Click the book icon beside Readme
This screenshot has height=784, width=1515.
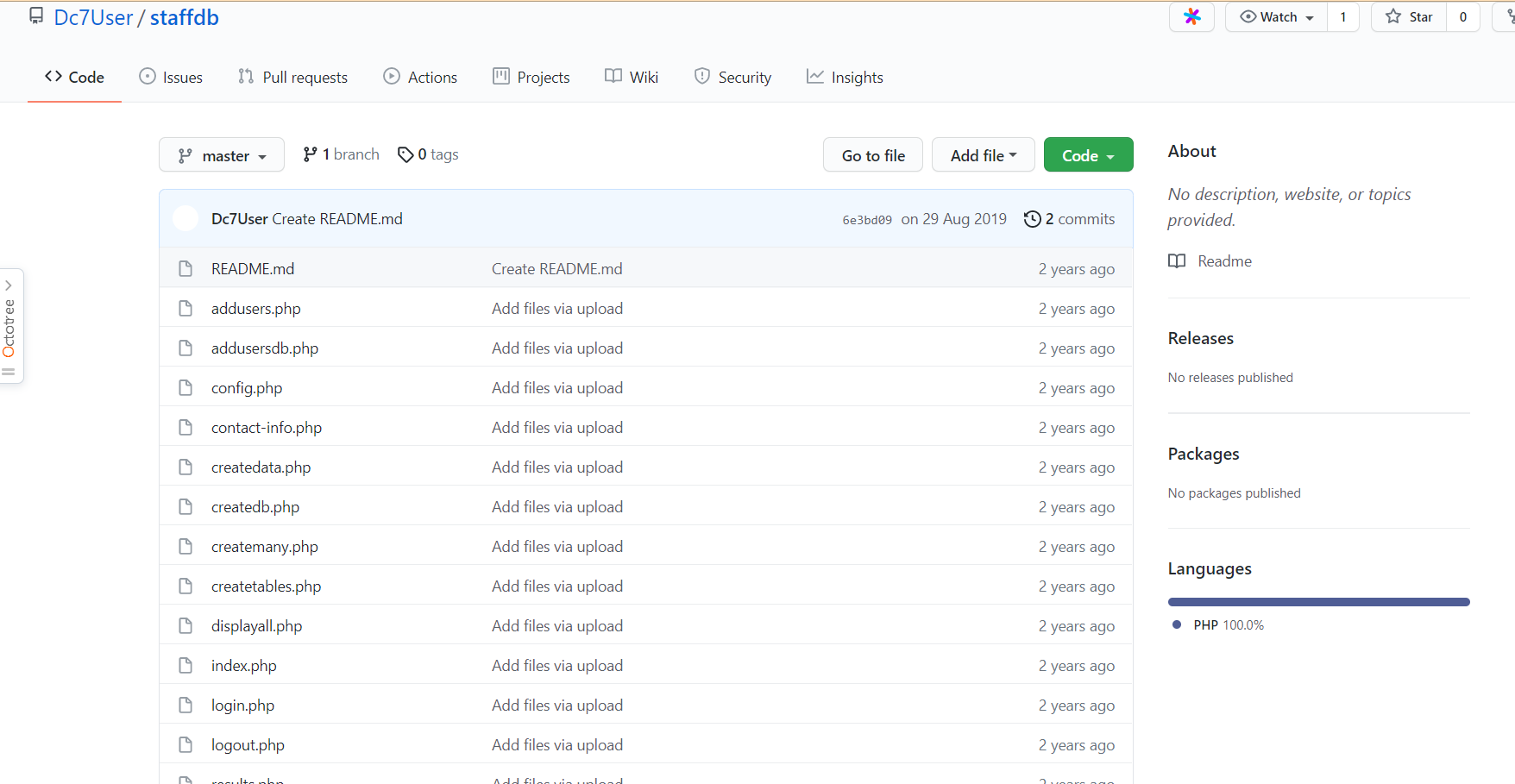pos(1177,261)
